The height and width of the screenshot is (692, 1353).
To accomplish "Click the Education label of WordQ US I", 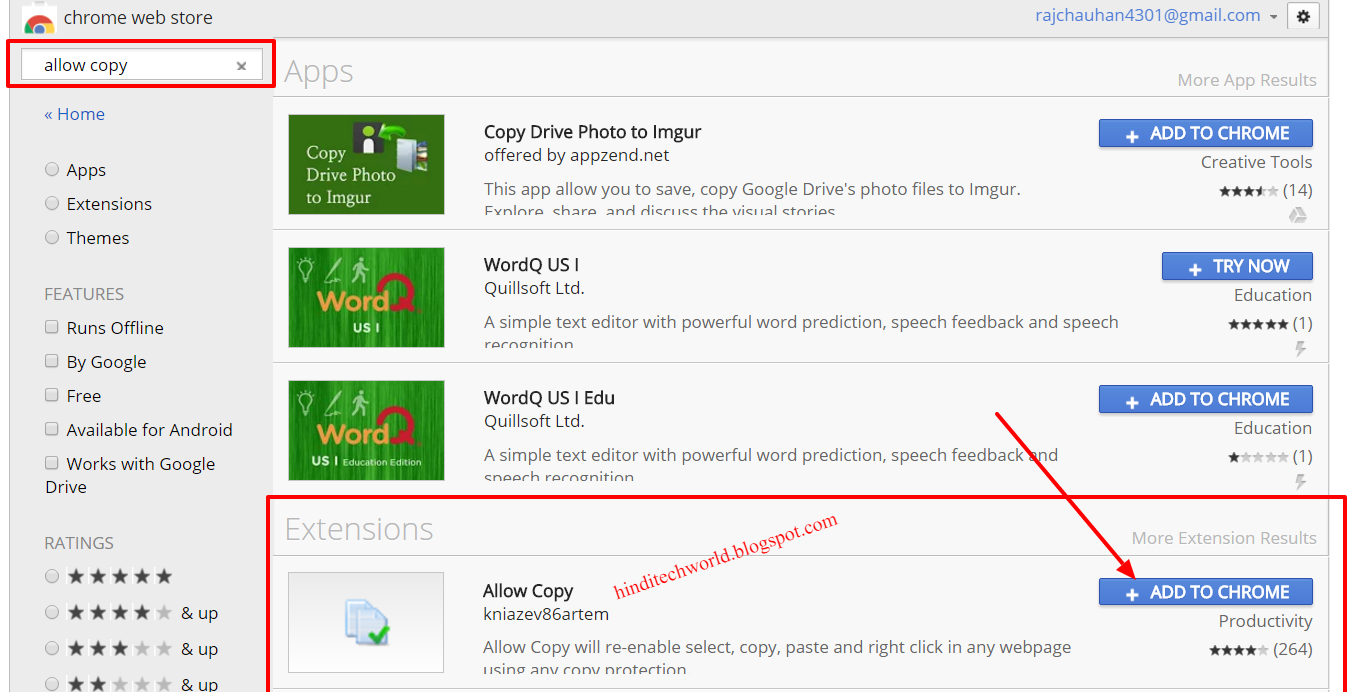I will pos(1273,295).
